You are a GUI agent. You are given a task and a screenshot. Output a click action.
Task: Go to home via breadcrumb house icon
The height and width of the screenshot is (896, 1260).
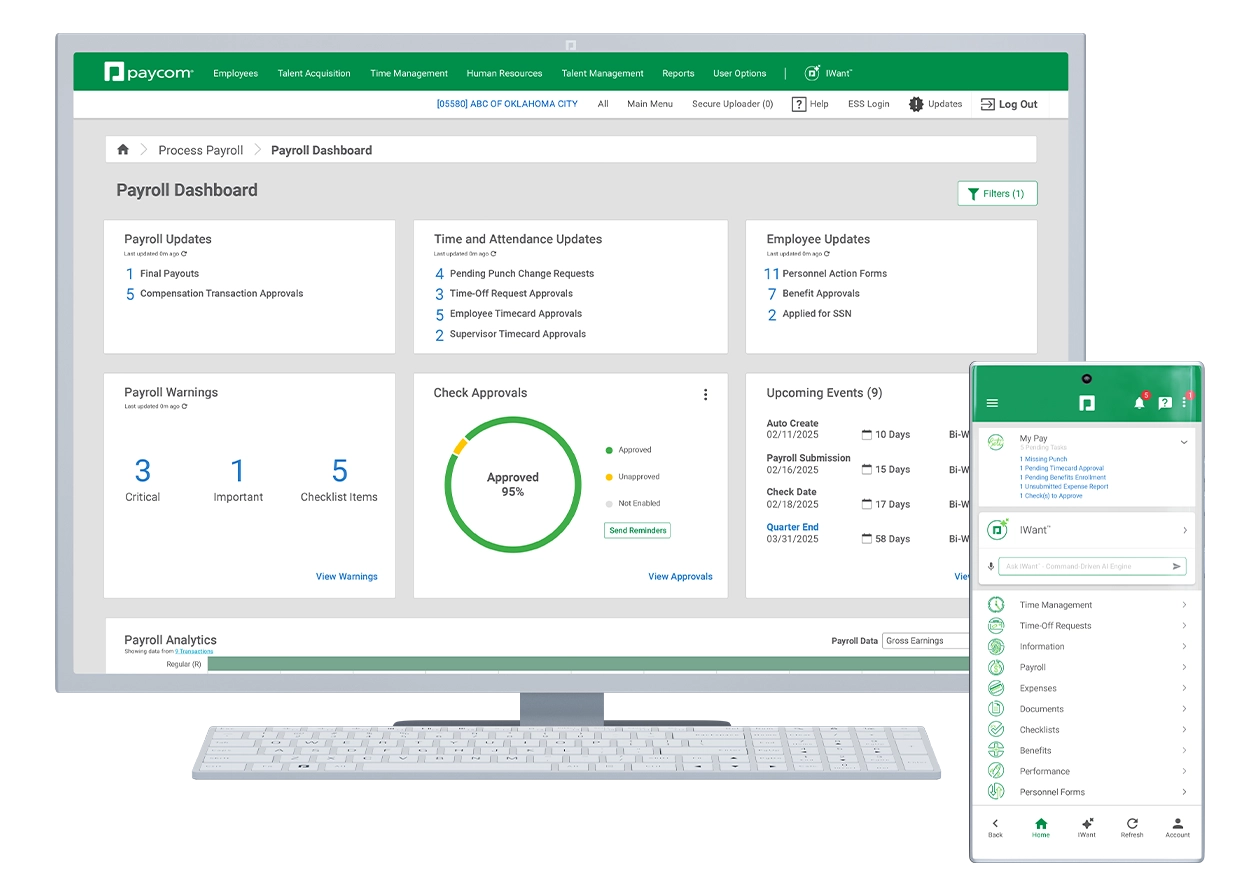(123, 150)
